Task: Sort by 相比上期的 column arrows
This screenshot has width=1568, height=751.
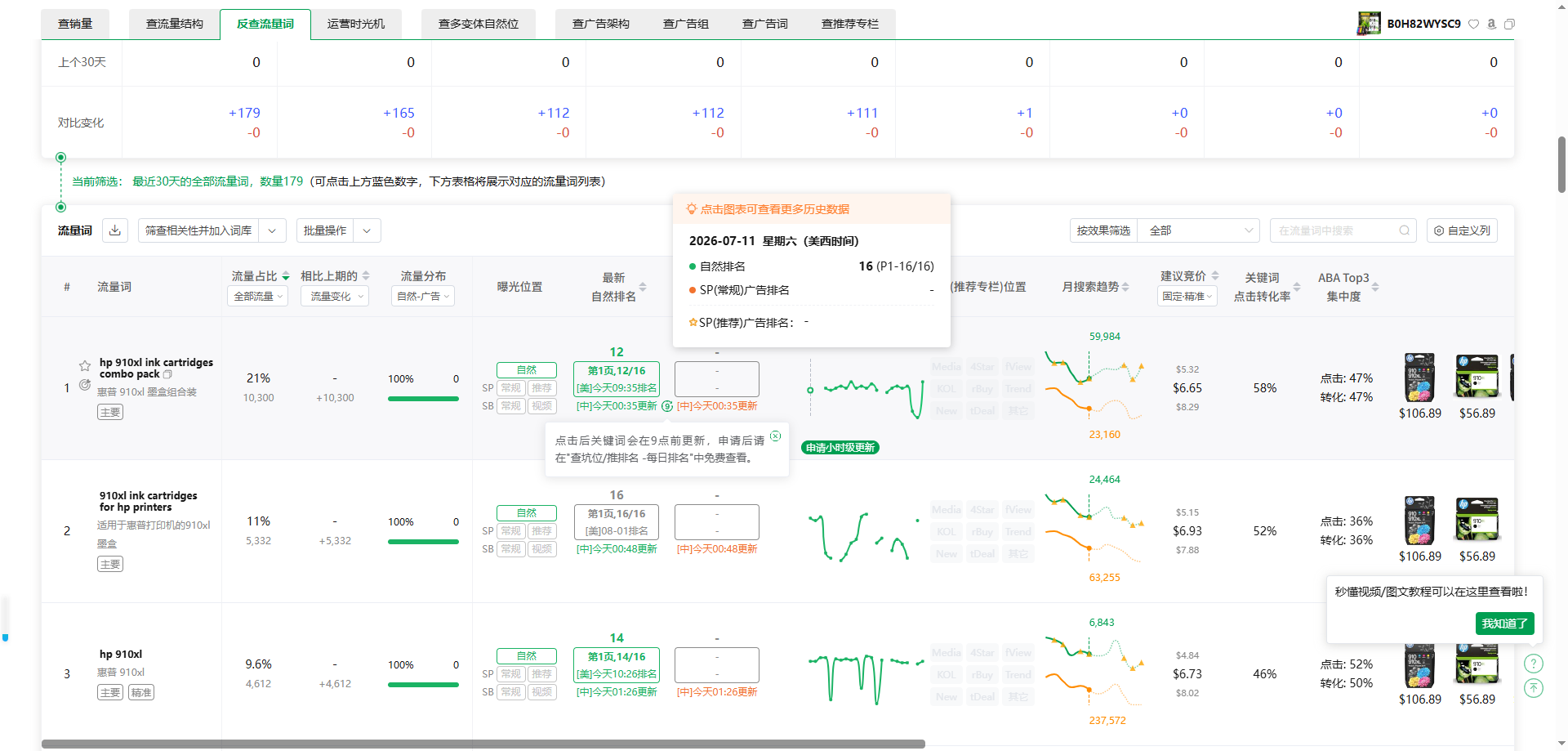Action: tap(366, 276)
